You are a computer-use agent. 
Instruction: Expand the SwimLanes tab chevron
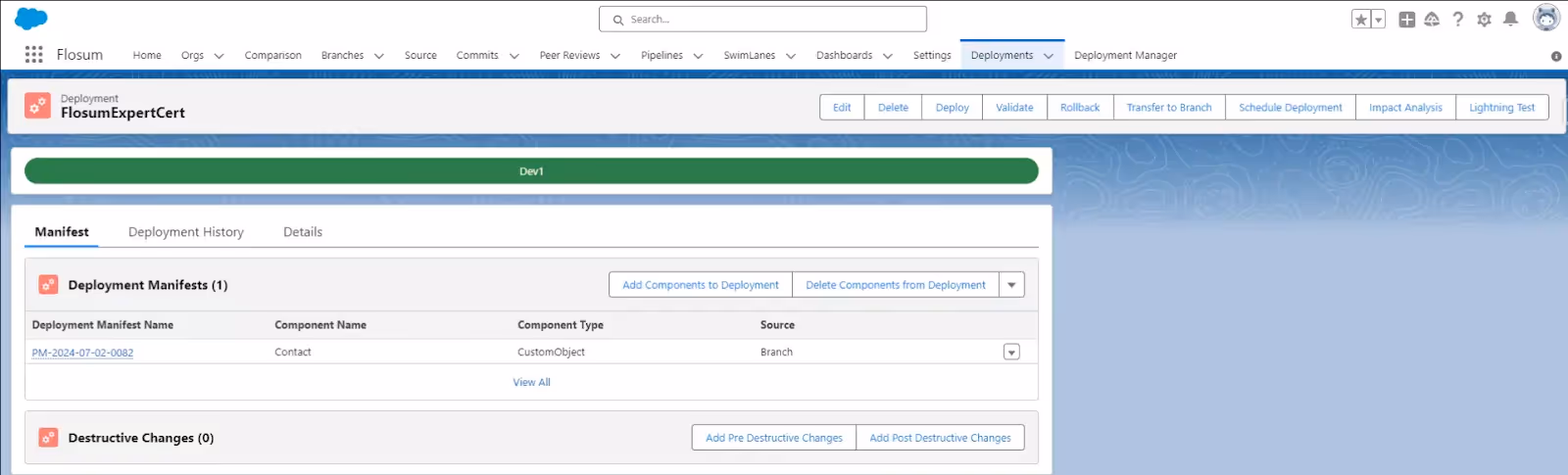point(790,56)
